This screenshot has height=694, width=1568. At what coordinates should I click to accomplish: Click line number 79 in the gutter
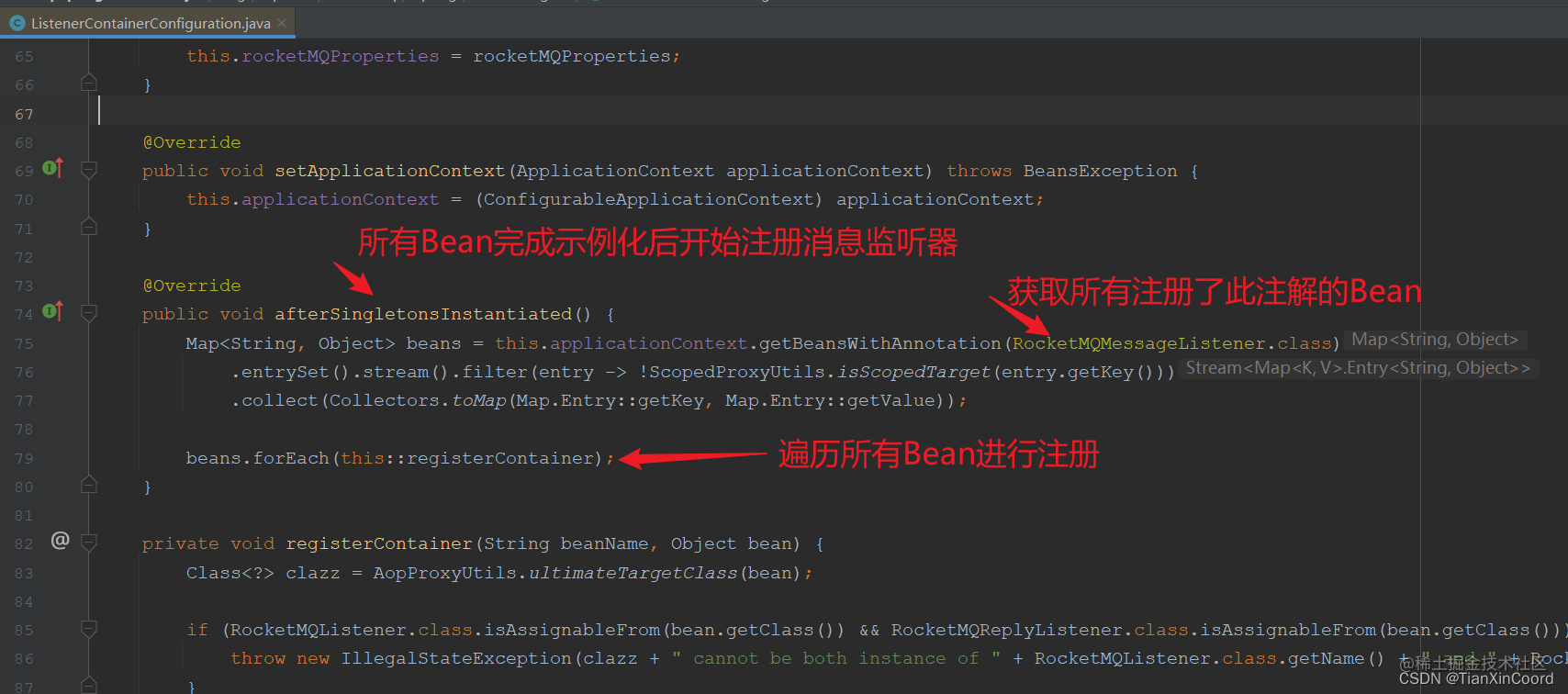point(24,458)
